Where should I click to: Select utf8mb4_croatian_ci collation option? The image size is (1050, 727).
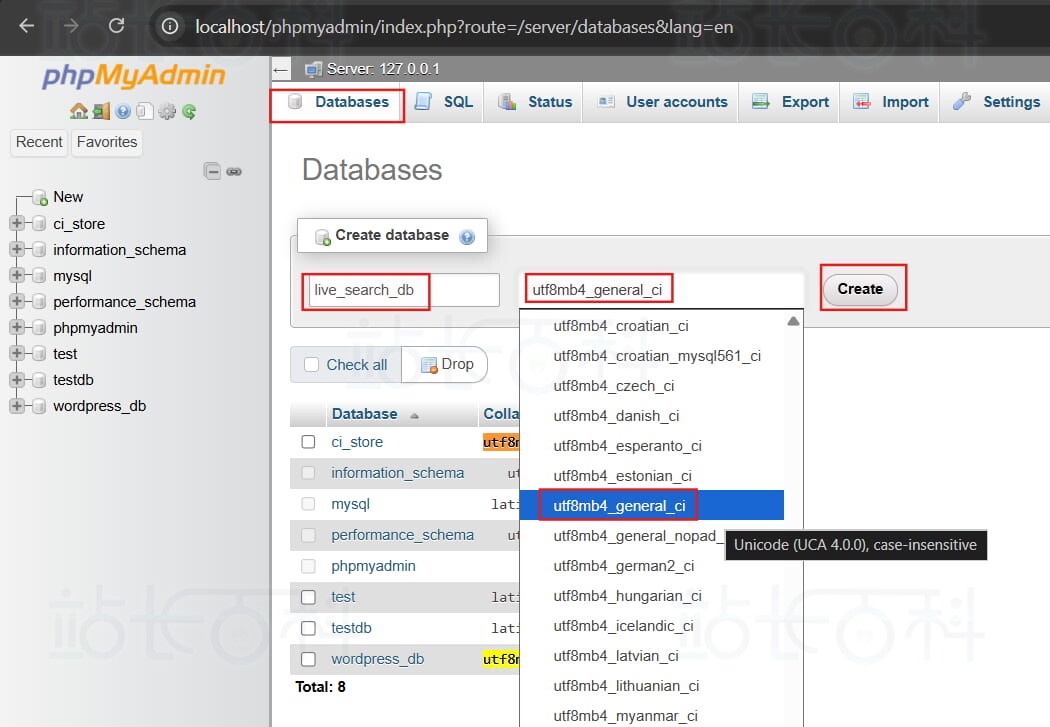coord(652,326)
